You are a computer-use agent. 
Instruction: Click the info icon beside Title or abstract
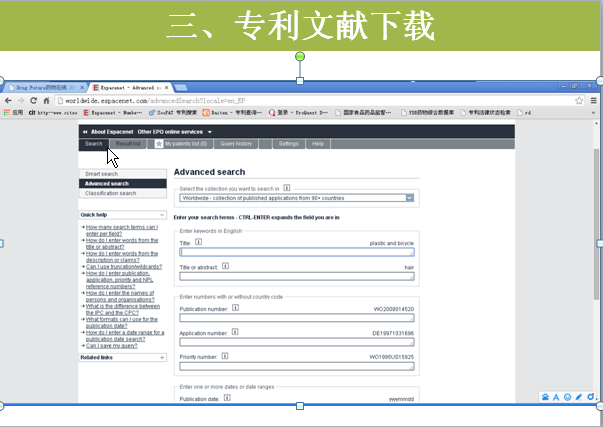(225, 266)
